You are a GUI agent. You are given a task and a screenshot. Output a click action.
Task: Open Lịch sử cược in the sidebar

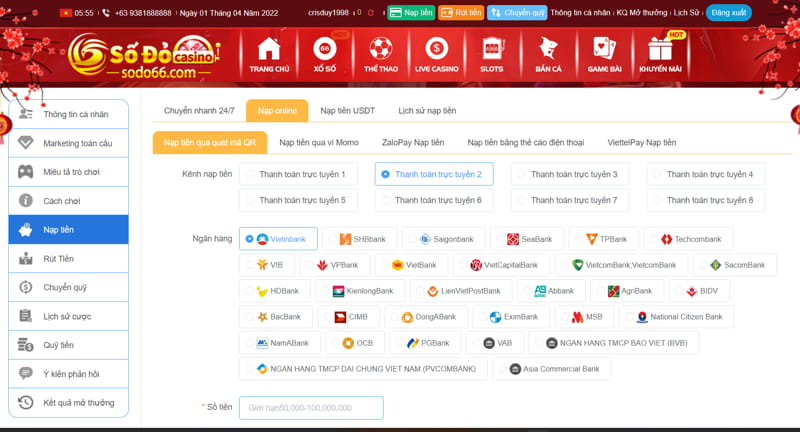coord(68,316)
